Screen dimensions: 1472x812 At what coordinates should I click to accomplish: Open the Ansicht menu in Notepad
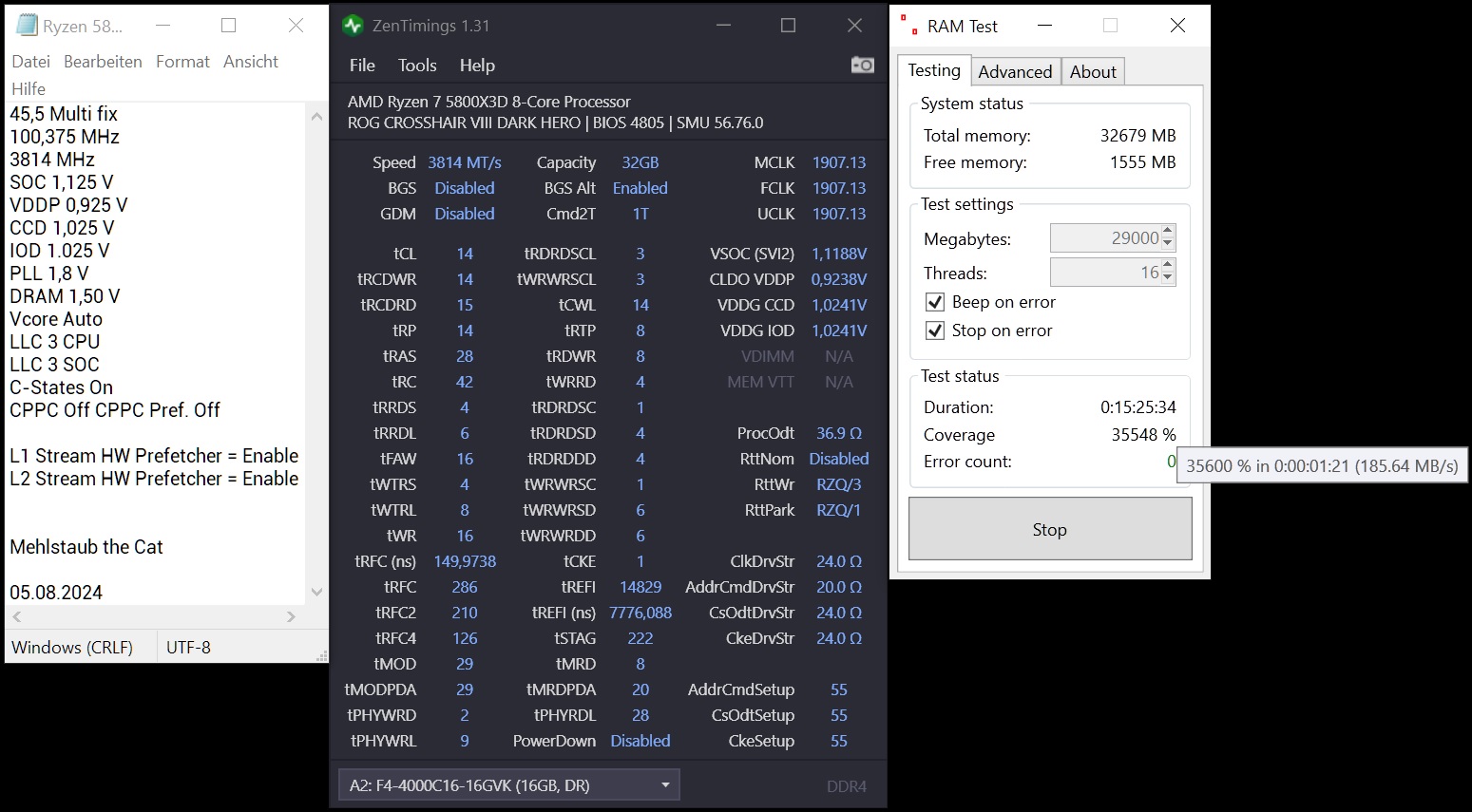coord(251,62)
